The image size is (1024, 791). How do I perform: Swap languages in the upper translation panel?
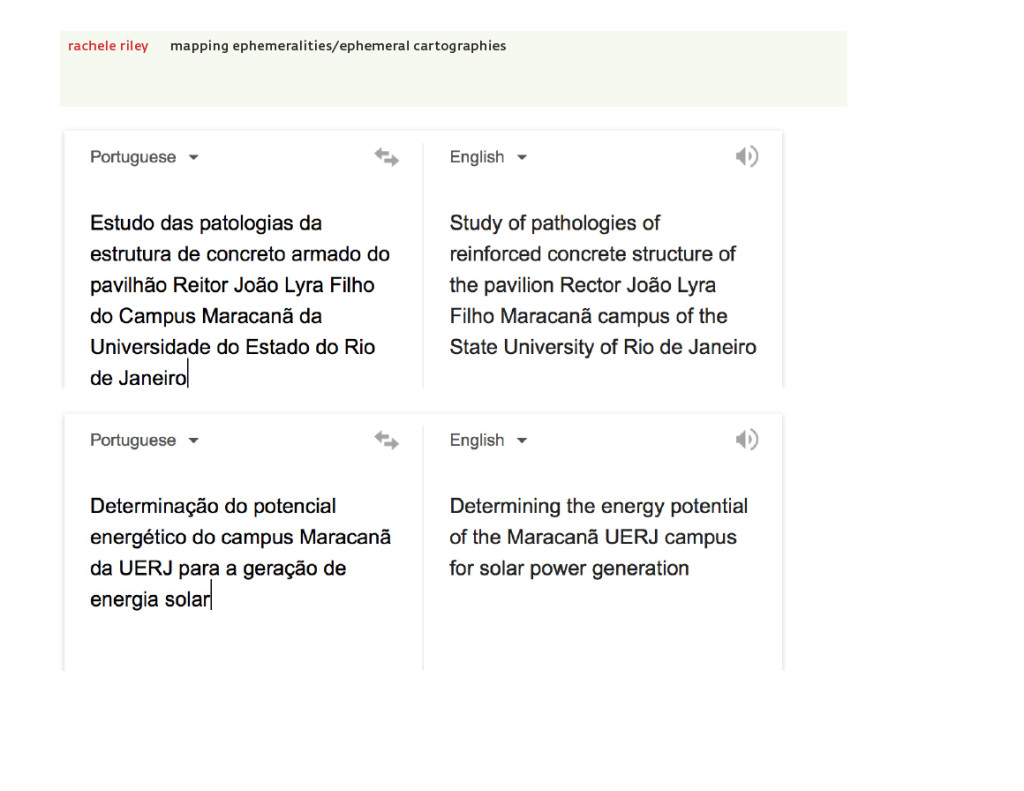pos(387,157)
